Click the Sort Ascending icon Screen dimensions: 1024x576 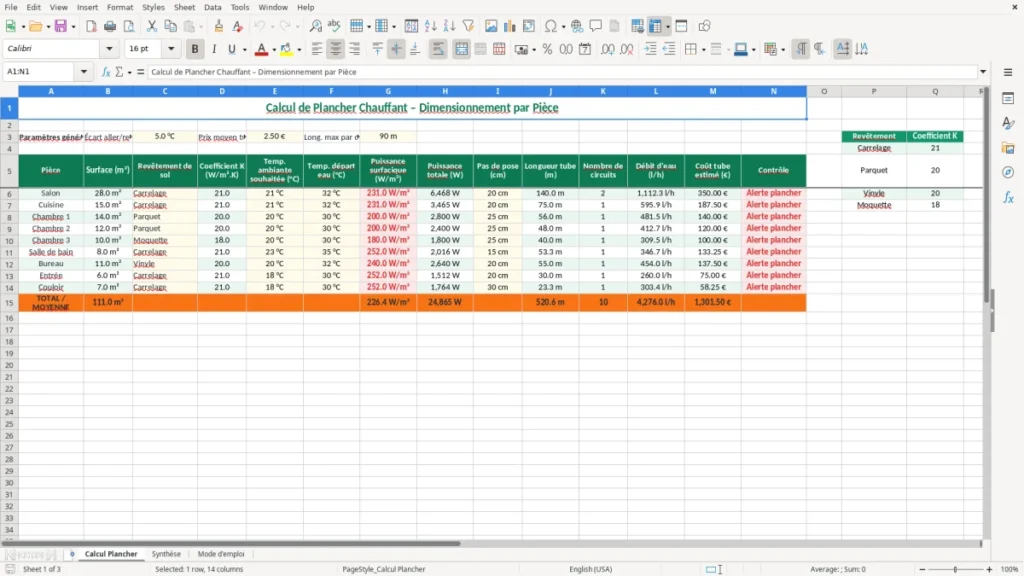[x=430, y=26]
